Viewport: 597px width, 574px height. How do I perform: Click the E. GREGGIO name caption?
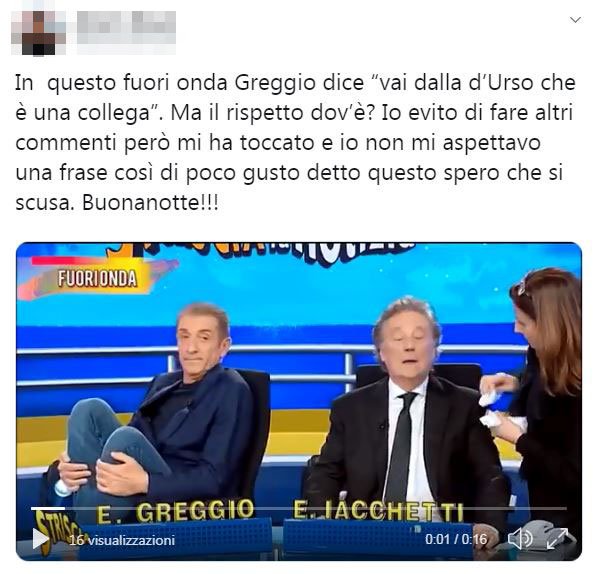[x=175, y=512]
